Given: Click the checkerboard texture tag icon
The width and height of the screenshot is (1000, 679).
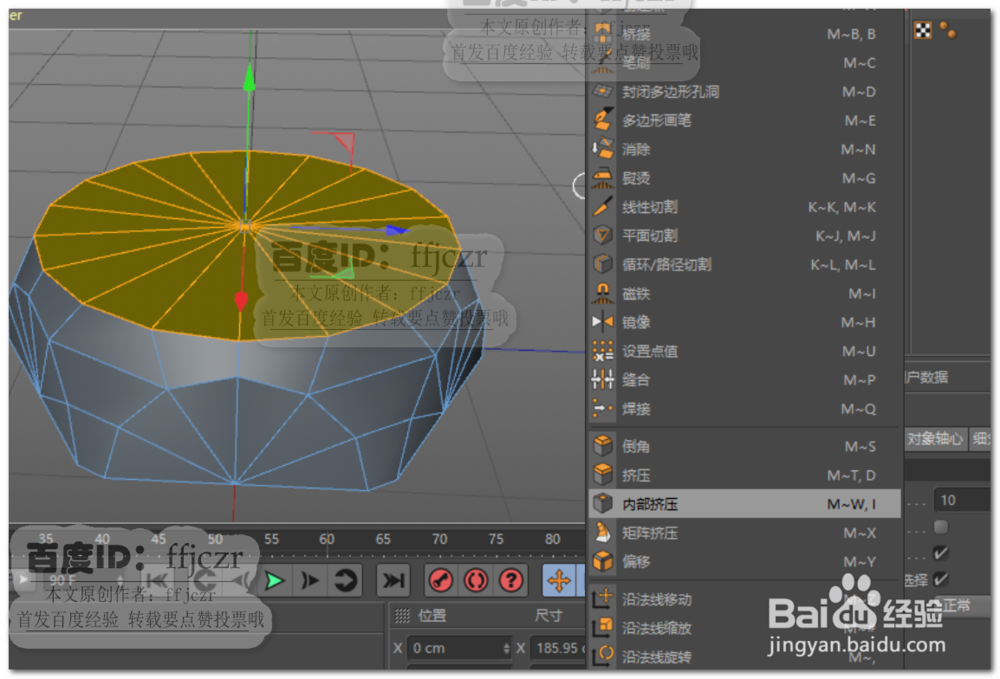Looking at the screenshot, I should point(923,30).
